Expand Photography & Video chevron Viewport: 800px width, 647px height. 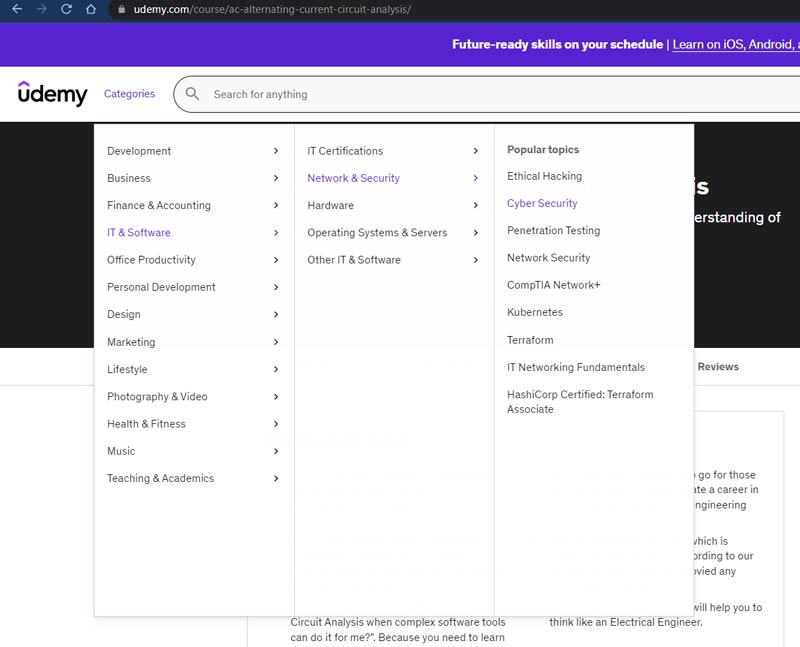276,396
